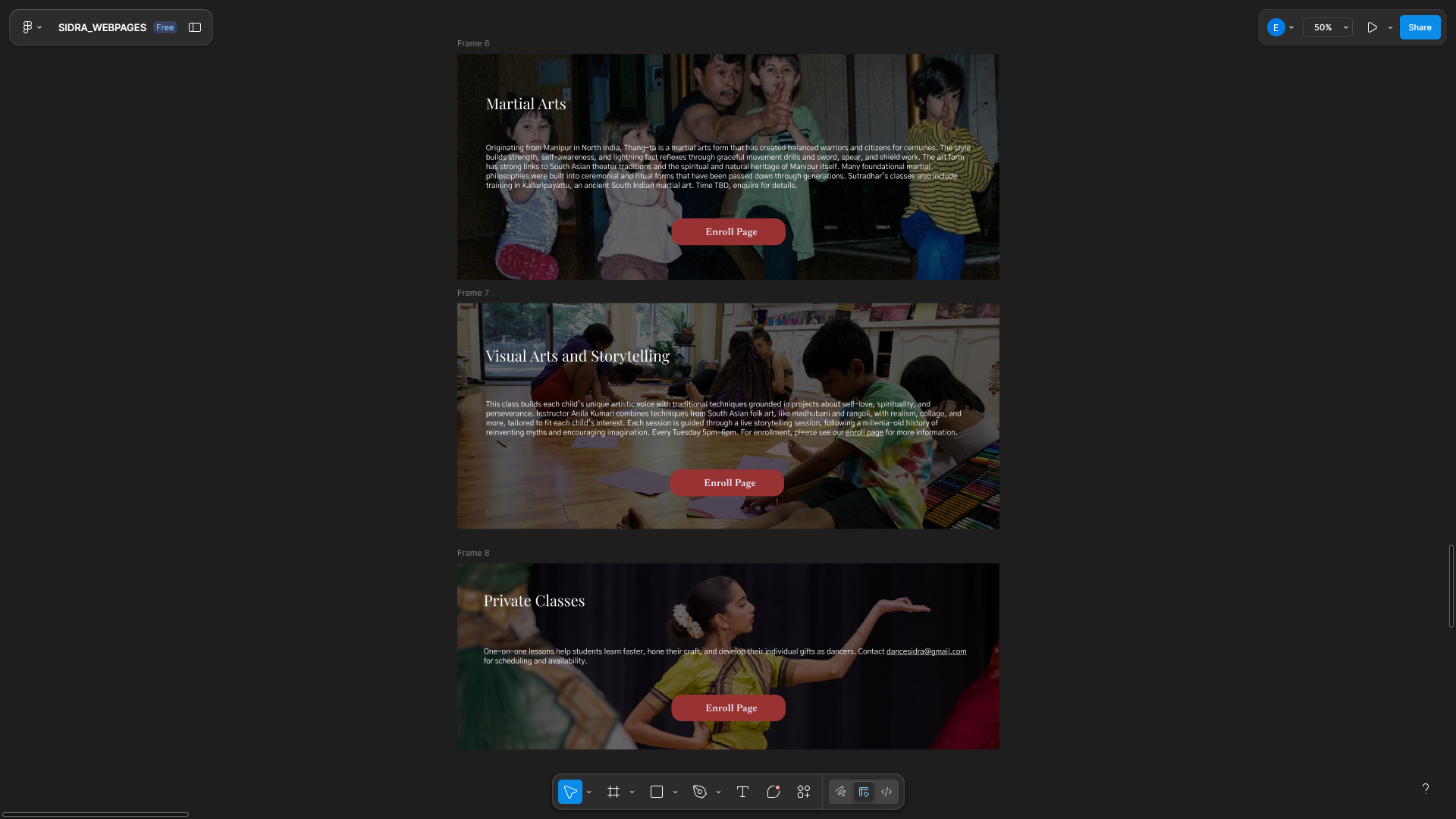Screen dimensions: 1456x819
Task: Toggle the sidebar panel visibility
Action: [195, 27]
